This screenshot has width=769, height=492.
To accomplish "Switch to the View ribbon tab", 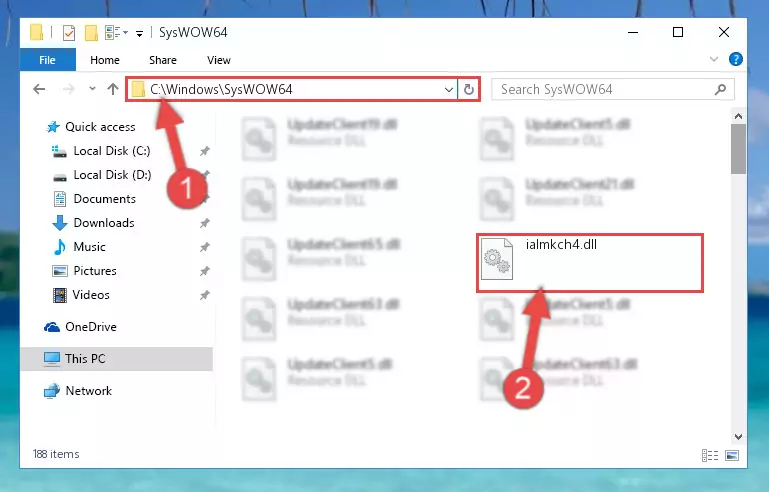I will pos(219,60).
